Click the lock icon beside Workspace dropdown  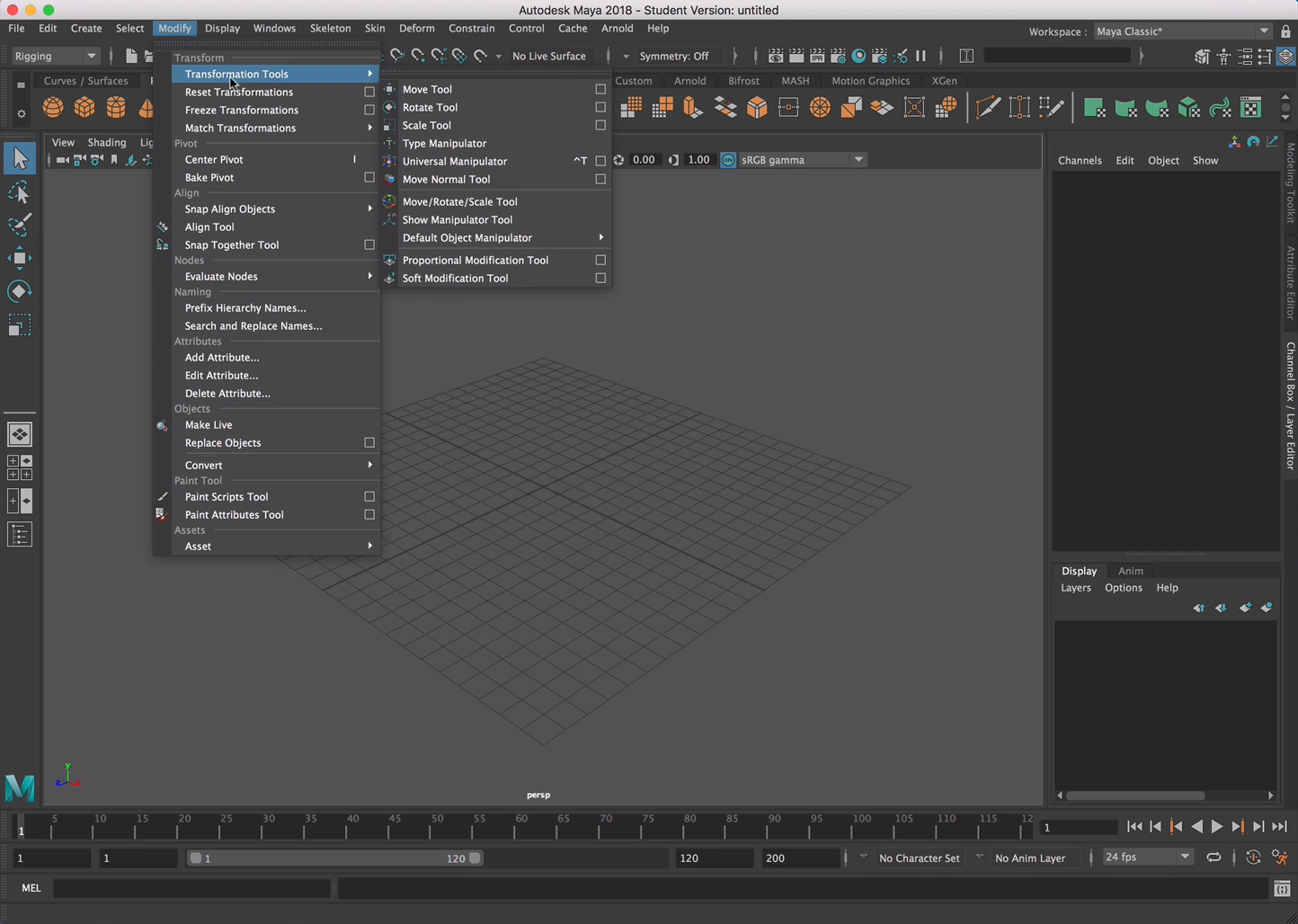[1285, 31]
